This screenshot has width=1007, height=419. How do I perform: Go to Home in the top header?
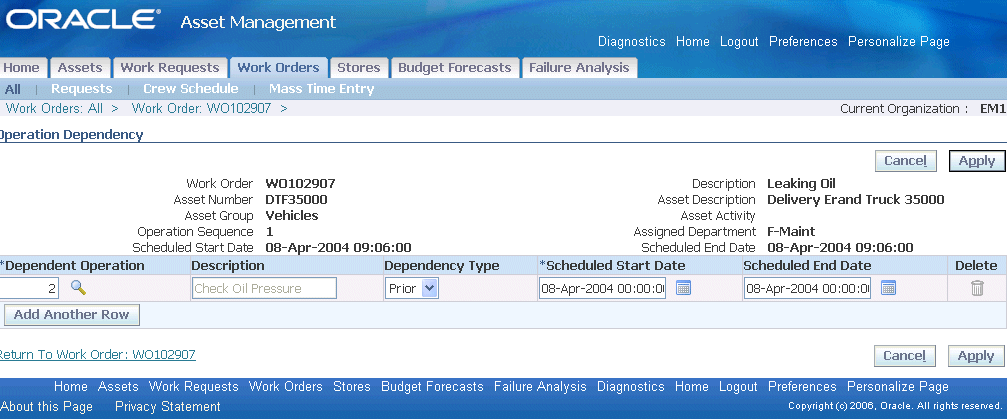pos(692,42)
